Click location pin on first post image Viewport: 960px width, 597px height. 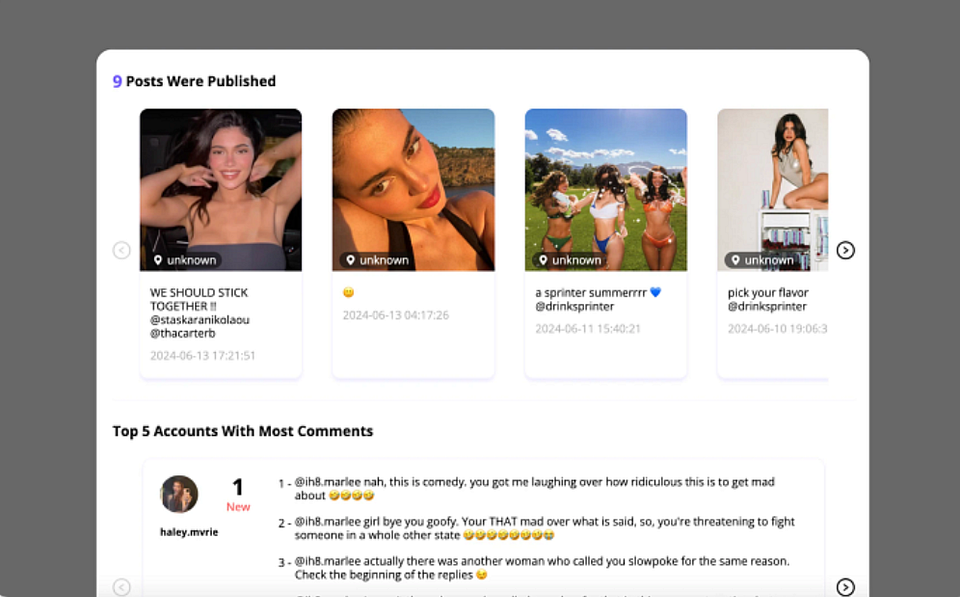click(158, 260)
